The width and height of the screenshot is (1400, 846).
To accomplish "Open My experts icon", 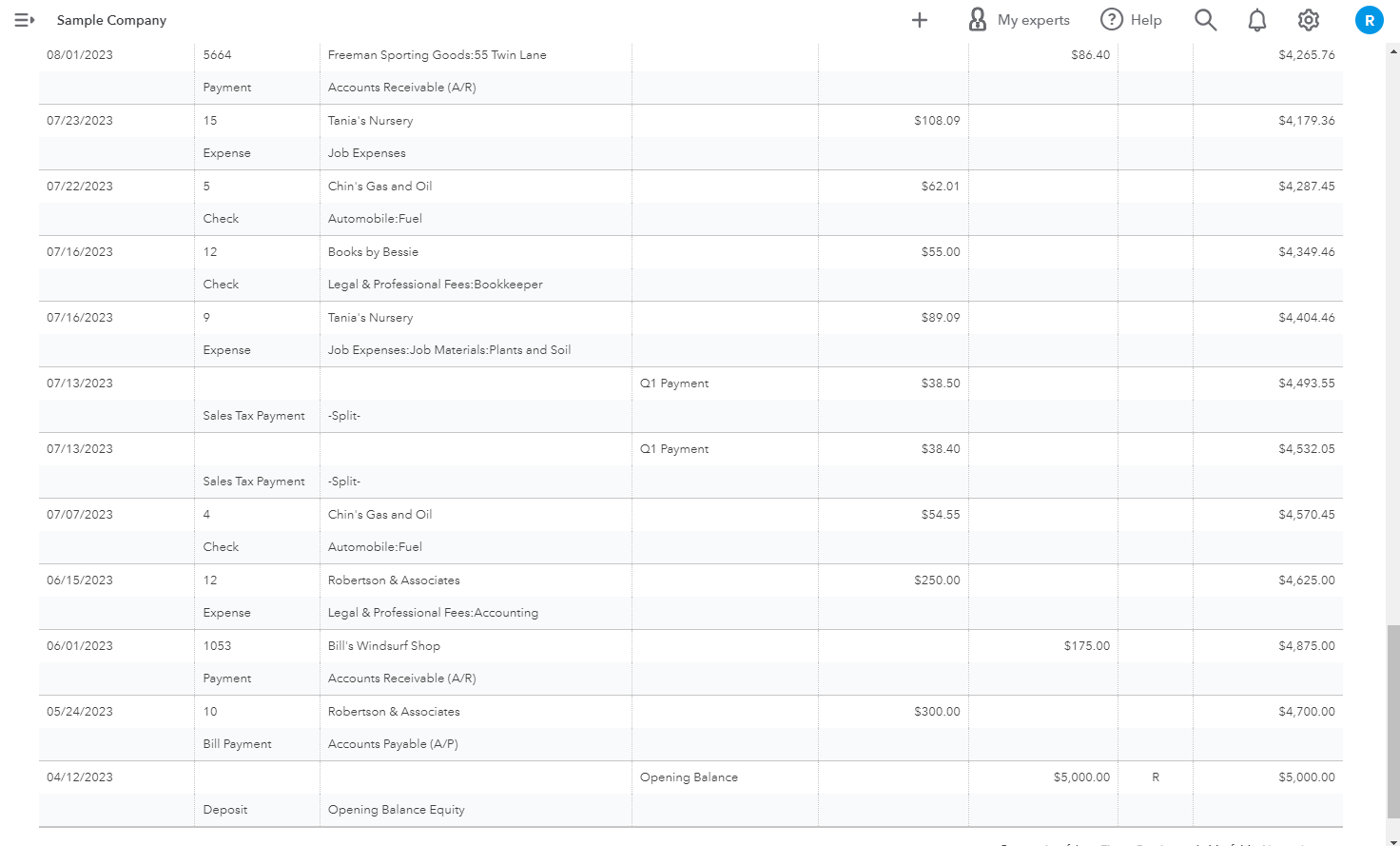I will click(x=978, y=20).
